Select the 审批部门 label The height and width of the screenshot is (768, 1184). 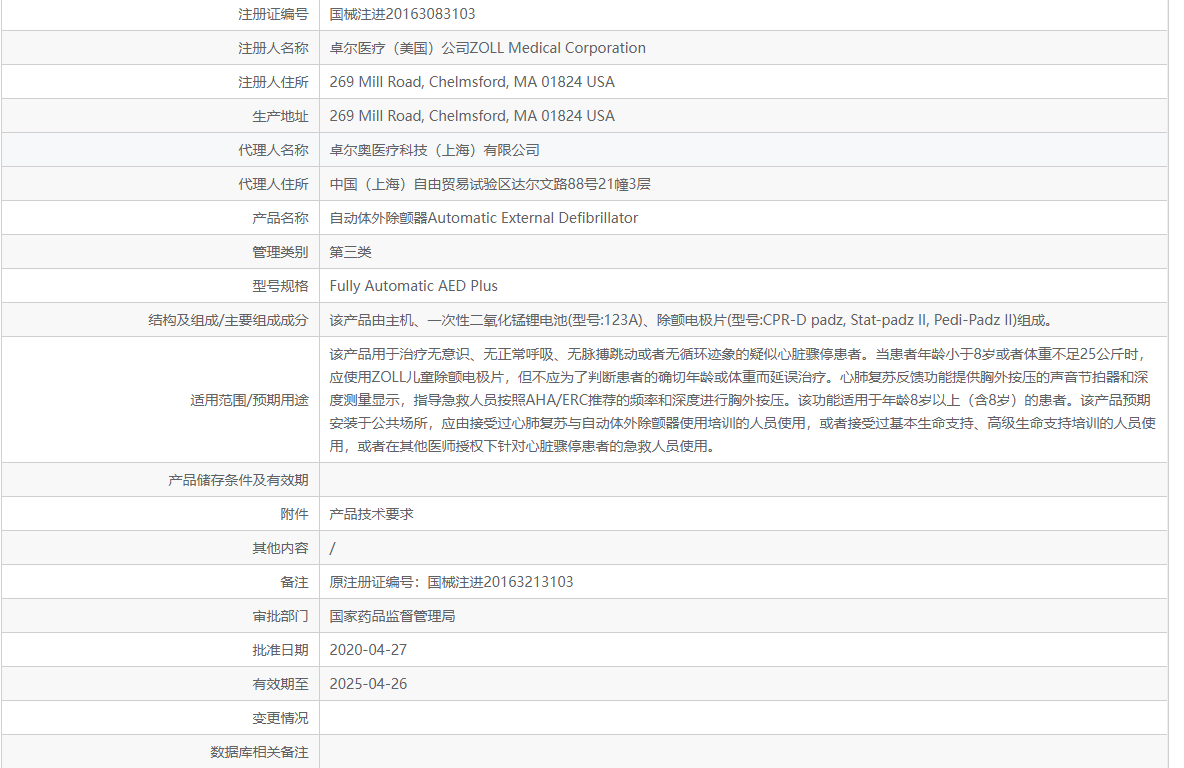(280, 616)
